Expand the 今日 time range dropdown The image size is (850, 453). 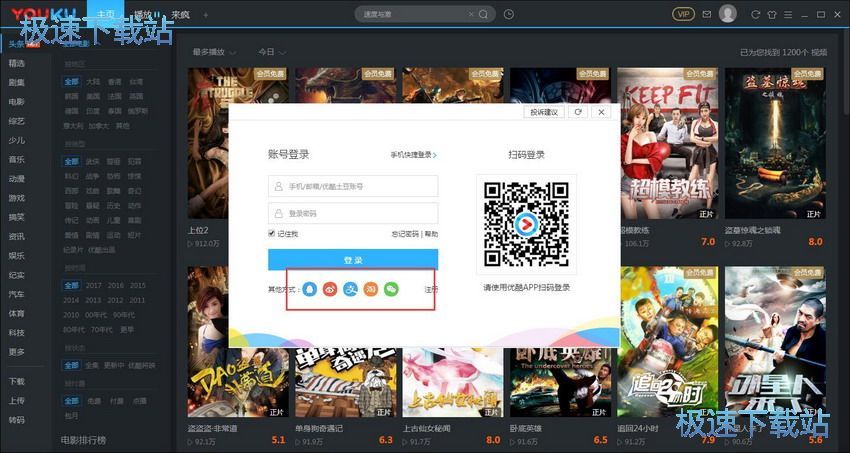click(x=272, y=53)
